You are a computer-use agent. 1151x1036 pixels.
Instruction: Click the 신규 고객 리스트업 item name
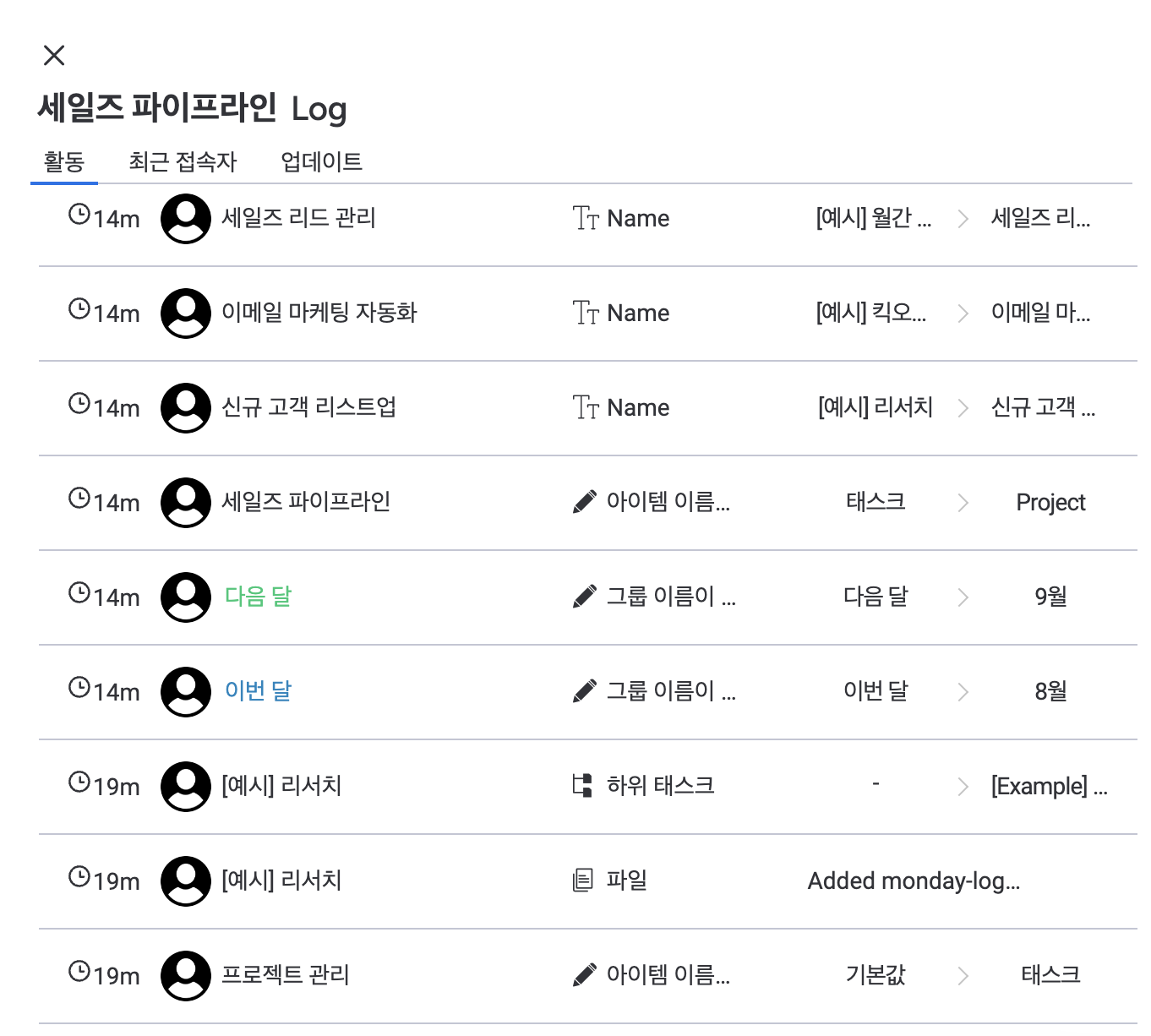pyautogui.click(x=308, y=407)
